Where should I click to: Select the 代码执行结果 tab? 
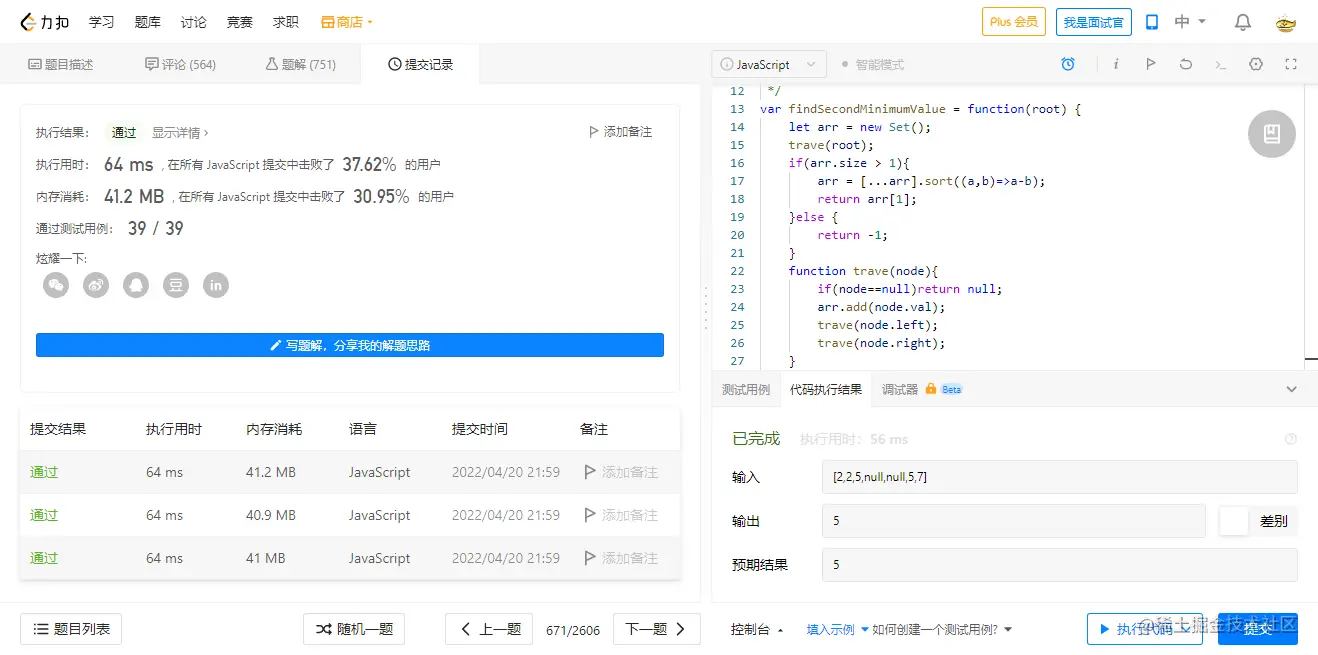(x=826, y=389)
